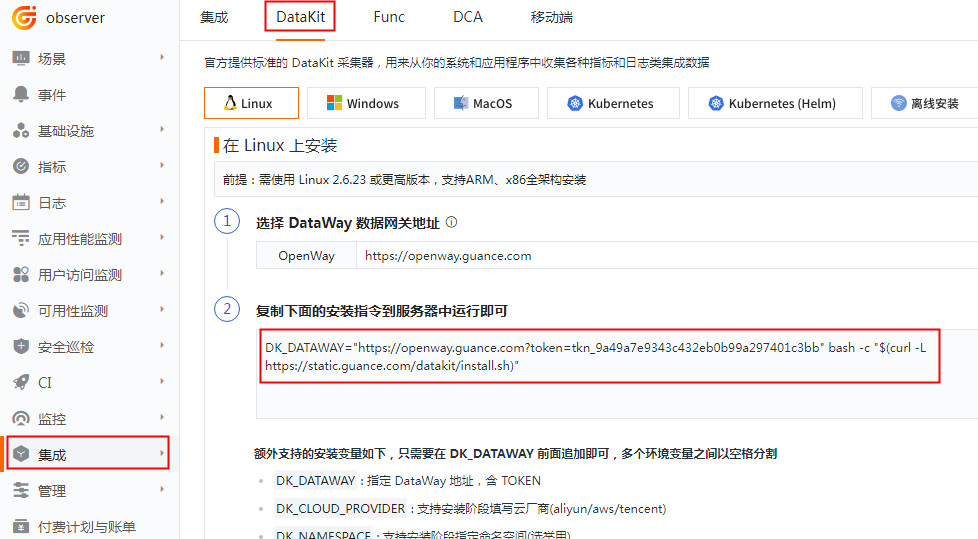Click the Kubernetes (Helm) wheel icon
This screenshot has width=978, height=539.
click(x=715, y=103)
